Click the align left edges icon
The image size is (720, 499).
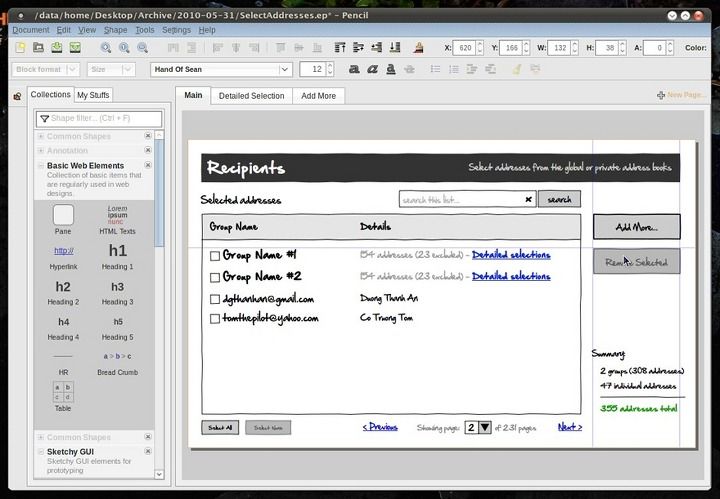coord(217,47)
